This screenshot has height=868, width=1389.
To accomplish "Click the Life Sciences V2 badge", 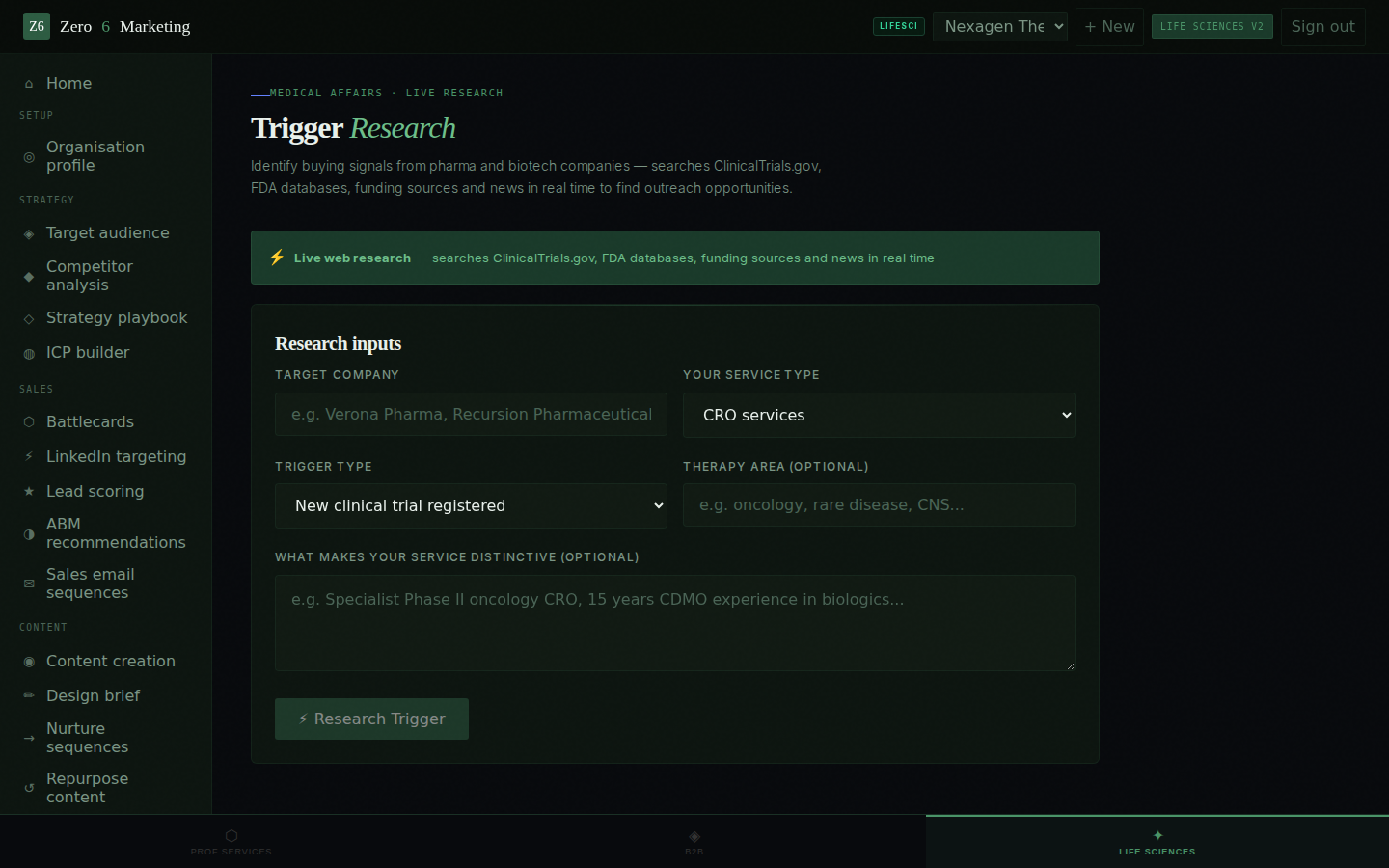I will pyautogui.click(x=1212, y=26).
